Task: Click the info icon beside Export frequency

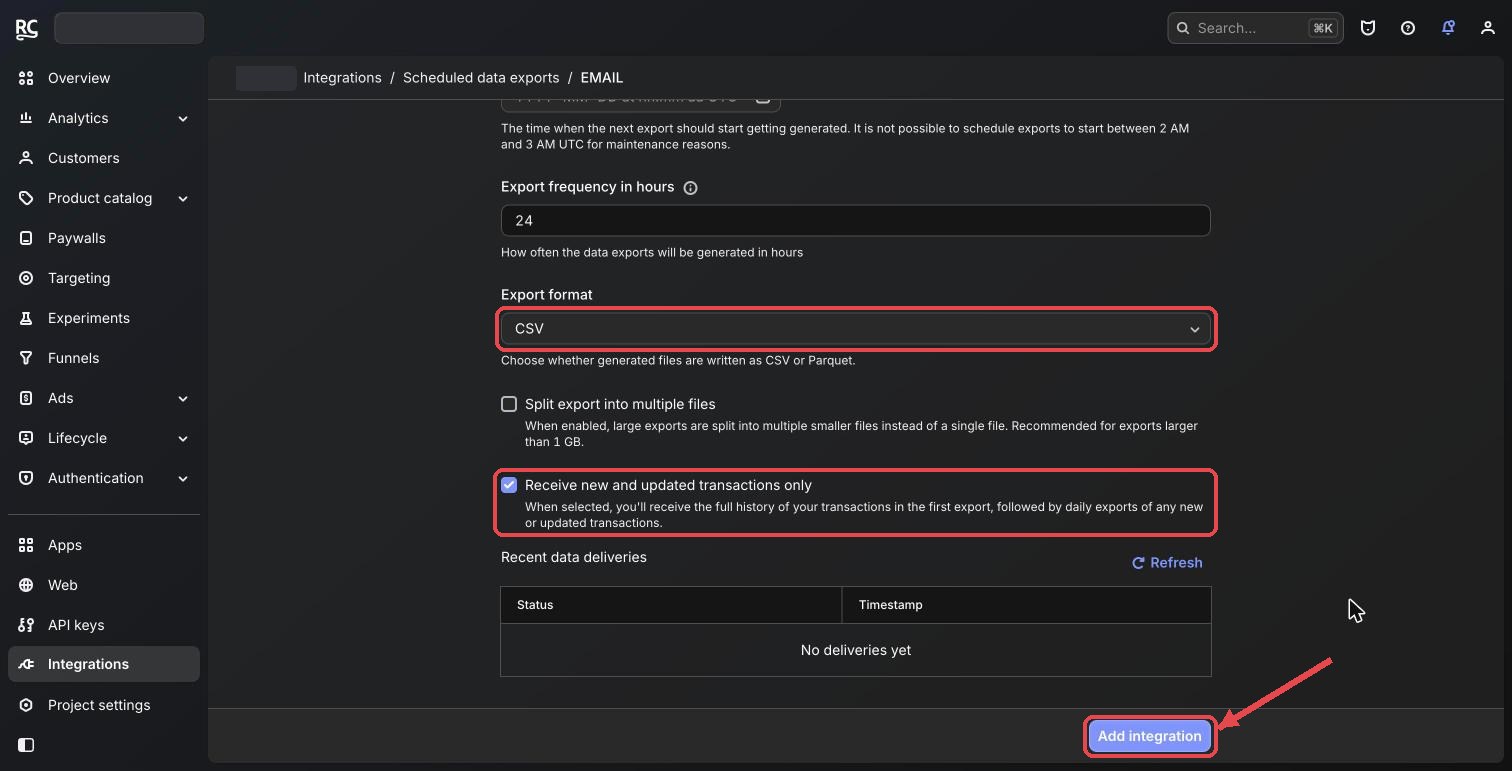Action: (x=690, y=188)
